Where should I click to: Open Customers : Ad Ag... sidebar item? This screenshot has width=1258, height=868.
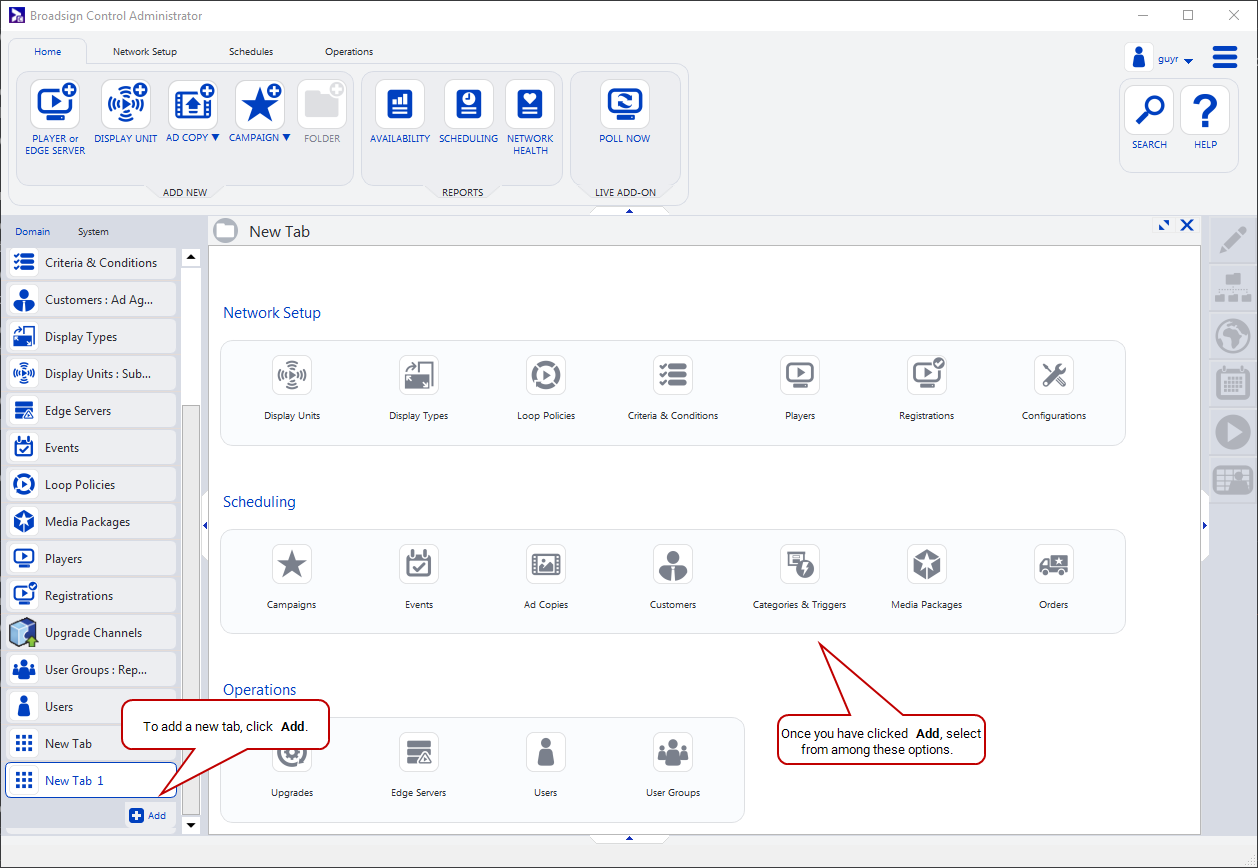[91, 300]
